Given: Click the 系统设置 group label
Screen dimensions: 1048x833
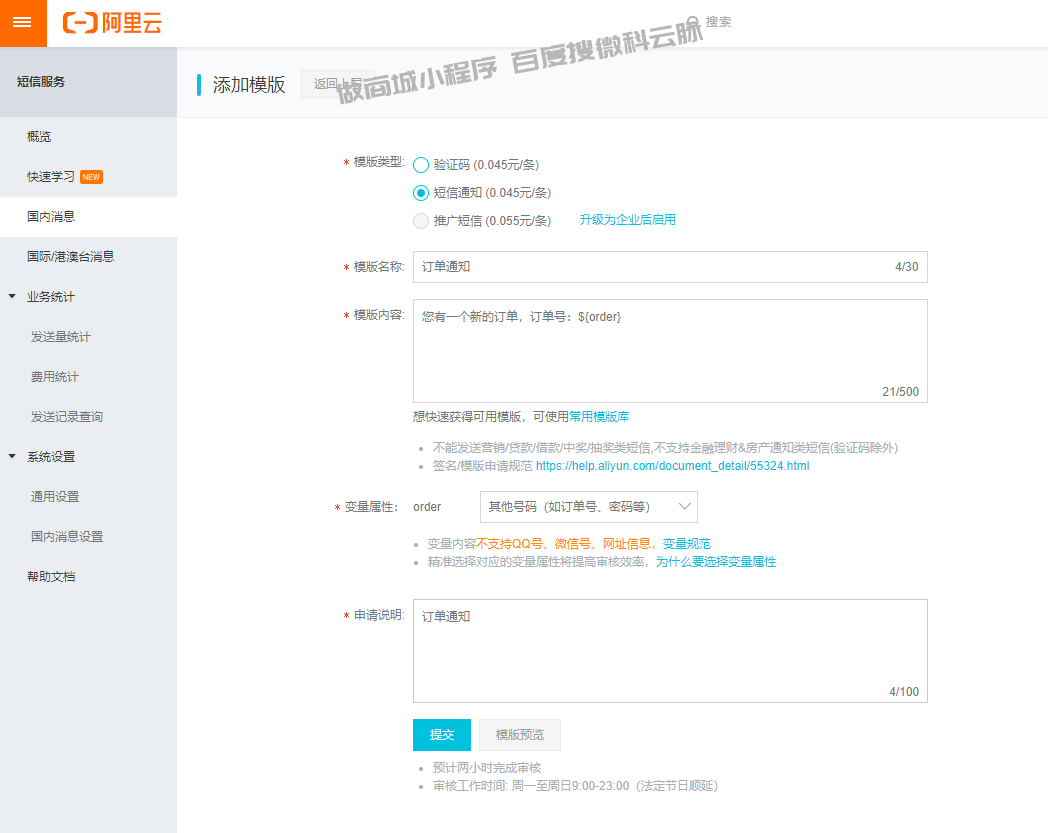Looking at the screenshot, I should coord(51,457).
